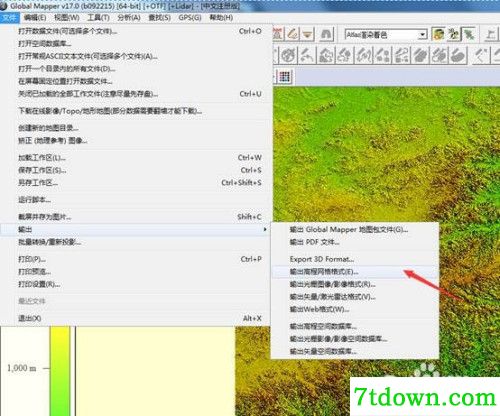Expand the 输出 submenu entry
Screen dimensions: 500x416
click(x=135, y=229)
